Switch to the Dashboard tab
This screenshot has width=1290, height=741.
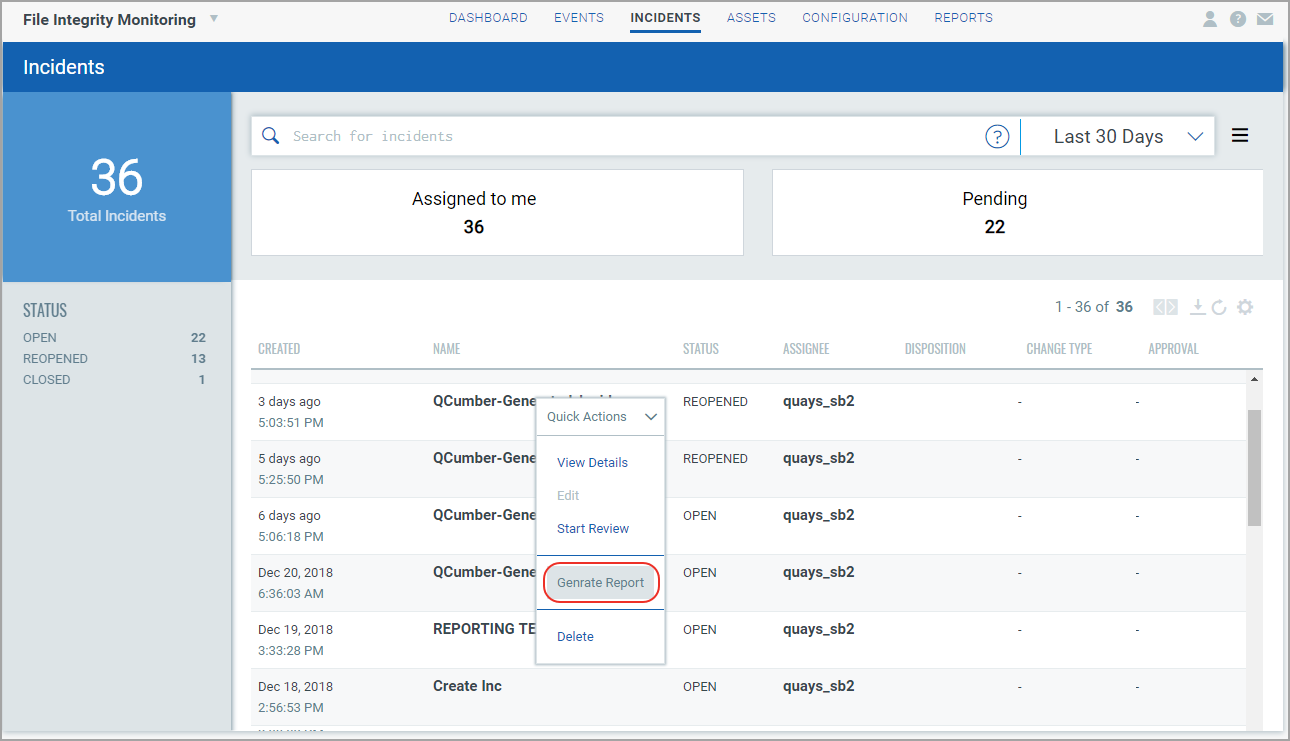(488, 18)
